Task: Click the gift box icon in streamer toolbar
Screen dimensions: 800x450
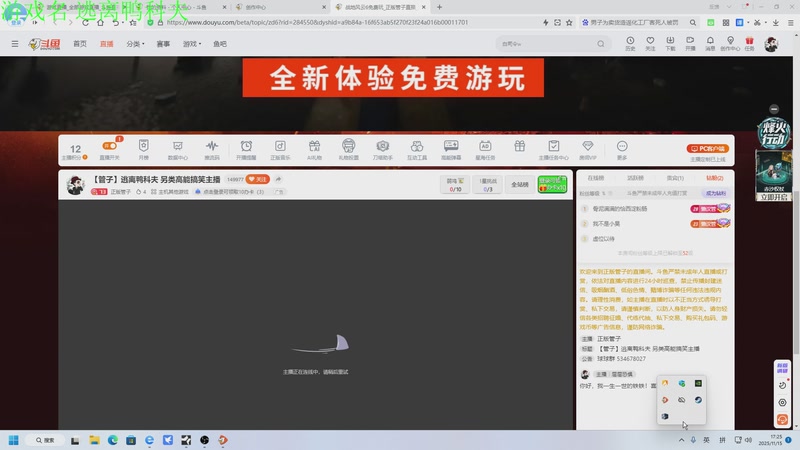Action: pyautogui.click(x=519, y=146)
